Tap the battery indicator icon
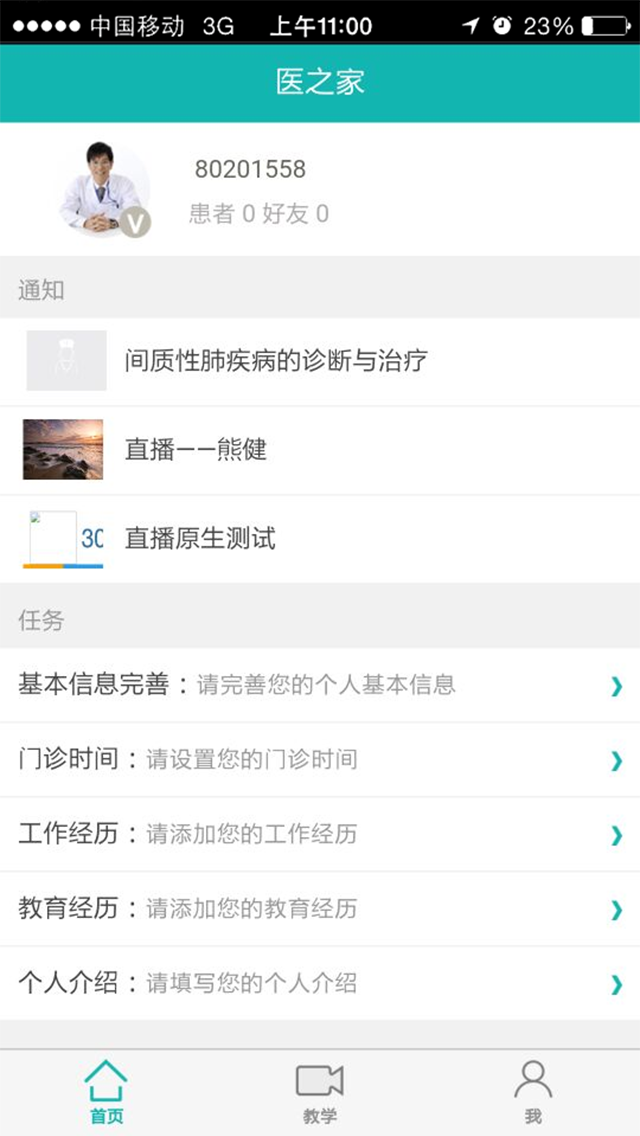This screenshot has height=1136, width=640. (606, 26)
